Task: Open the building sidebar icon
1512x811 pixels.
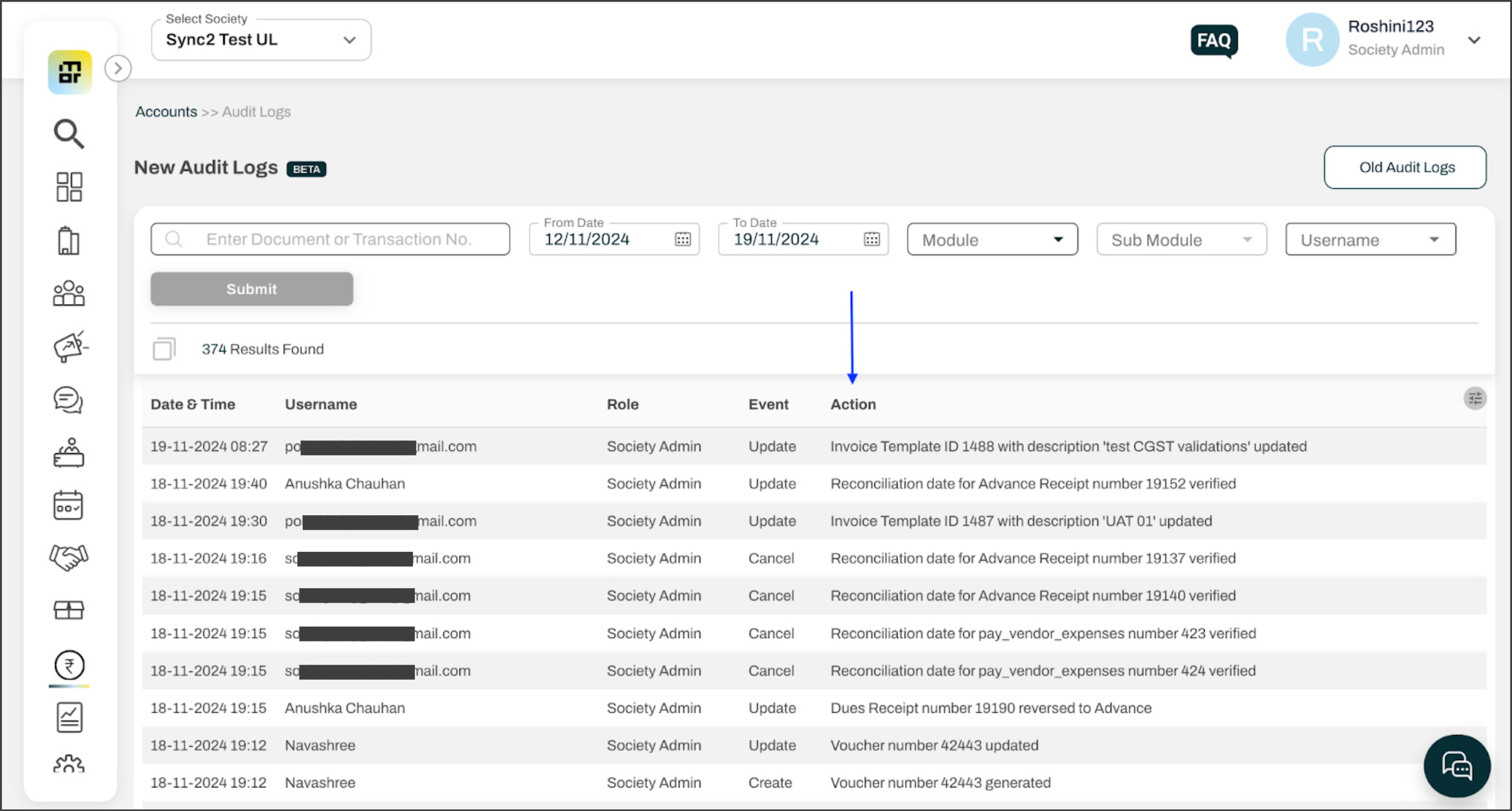Action: click(69, 240)
